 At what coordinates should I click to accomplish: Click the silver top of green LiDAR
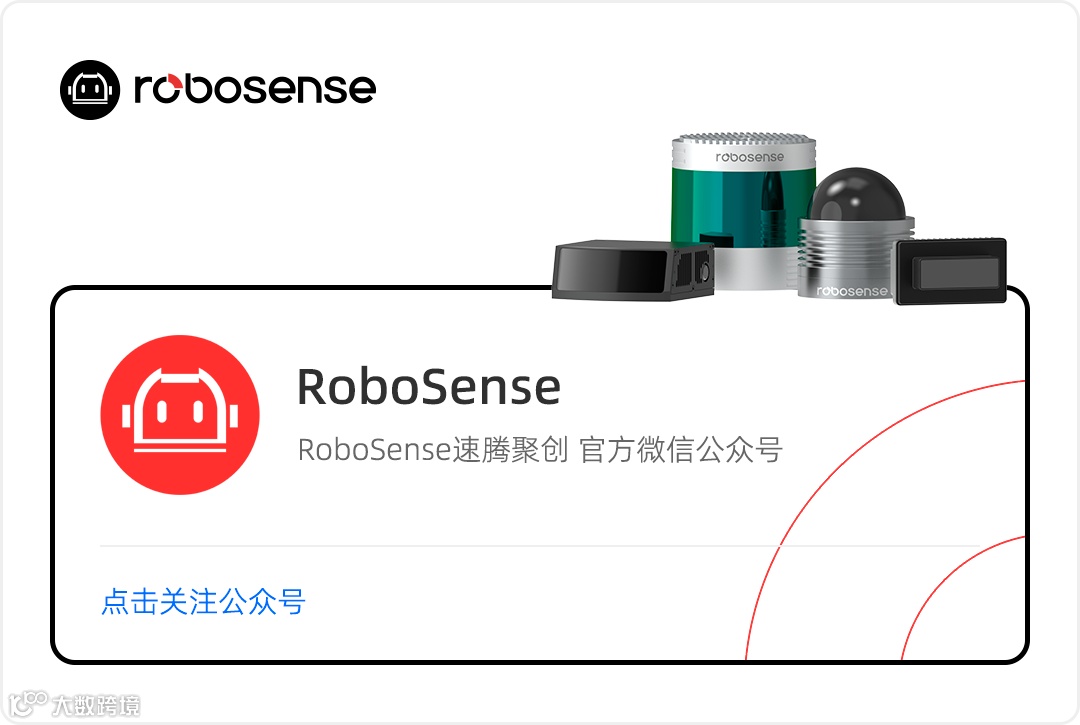tap(744, 150)
